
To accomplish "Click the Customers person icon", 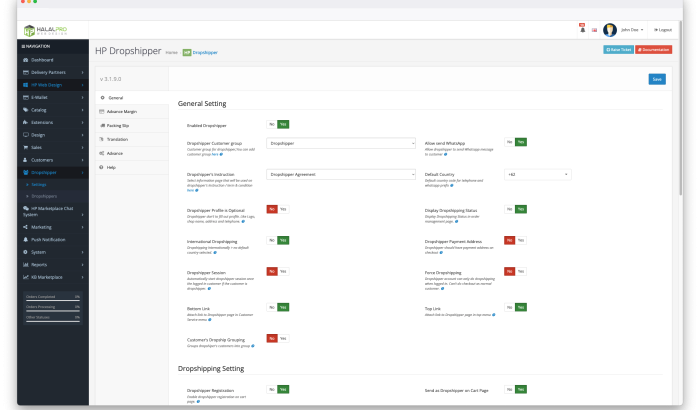I will [25, 160].
